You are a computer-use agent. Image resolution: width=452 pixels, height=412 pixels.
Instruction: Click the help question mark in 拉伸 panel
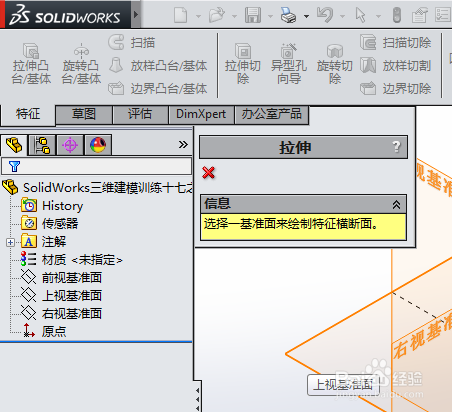click(x=396, y=147)
